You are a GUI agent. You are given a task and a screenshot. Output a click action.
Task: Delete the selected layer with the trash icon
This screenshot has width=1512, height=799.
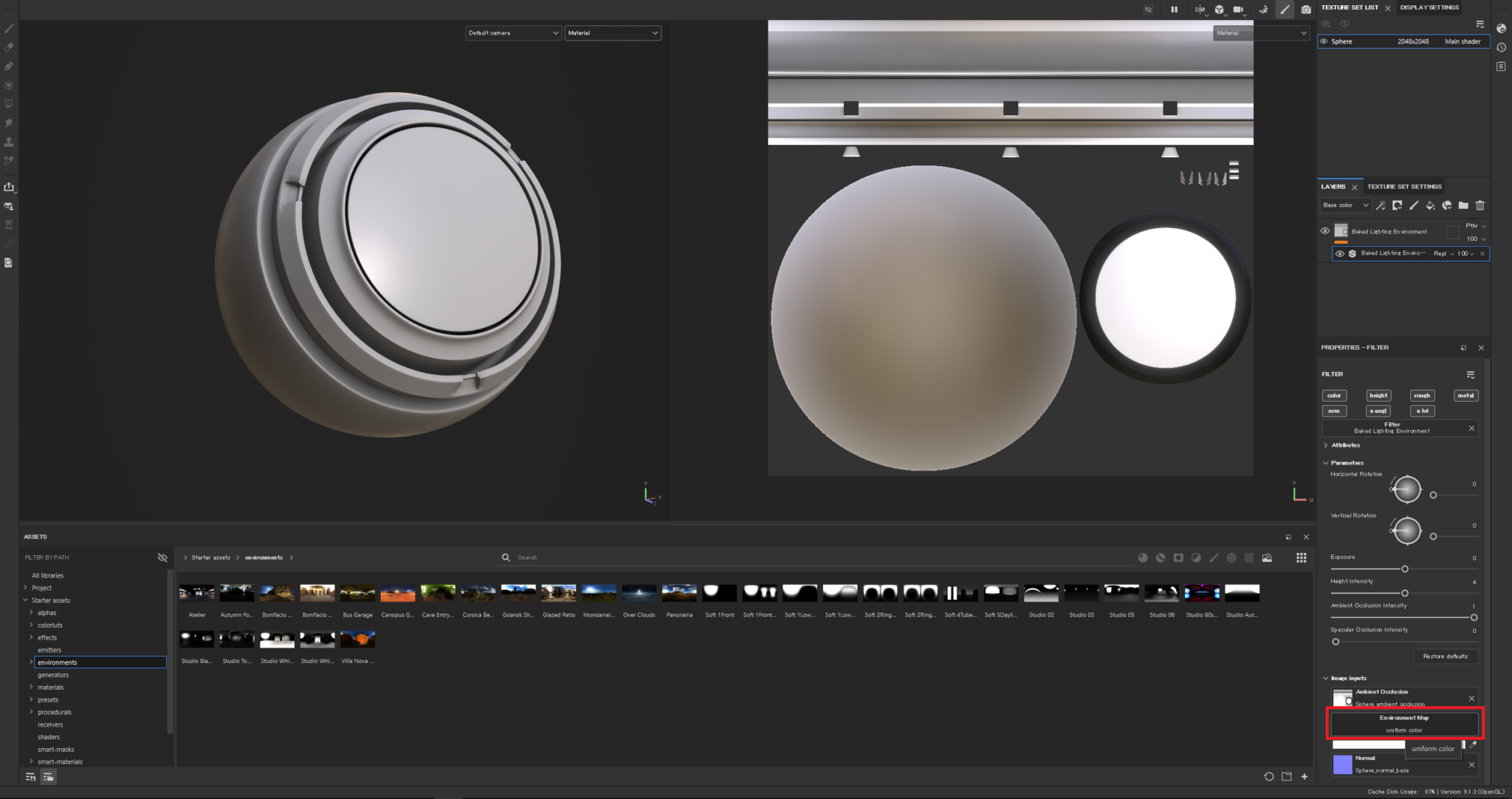[x=1480, y=205]
